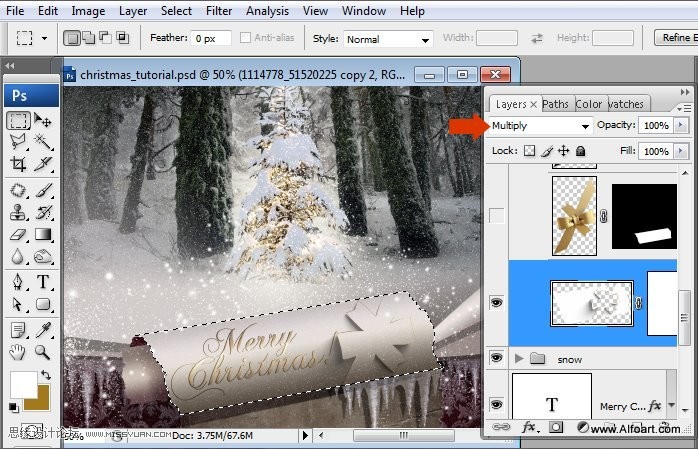Add a layer style with fx button

click(530, 427)
